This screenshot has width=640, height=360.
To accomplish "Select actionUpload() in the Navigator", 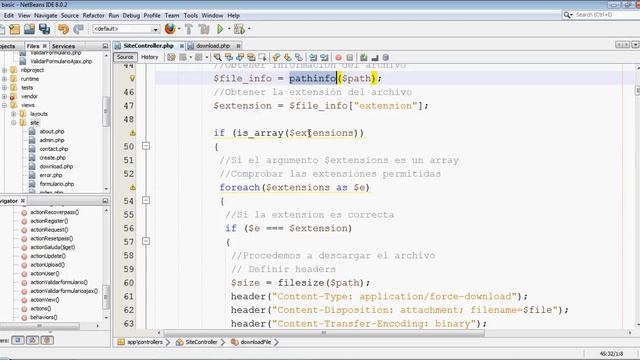I will click(47, 265).
